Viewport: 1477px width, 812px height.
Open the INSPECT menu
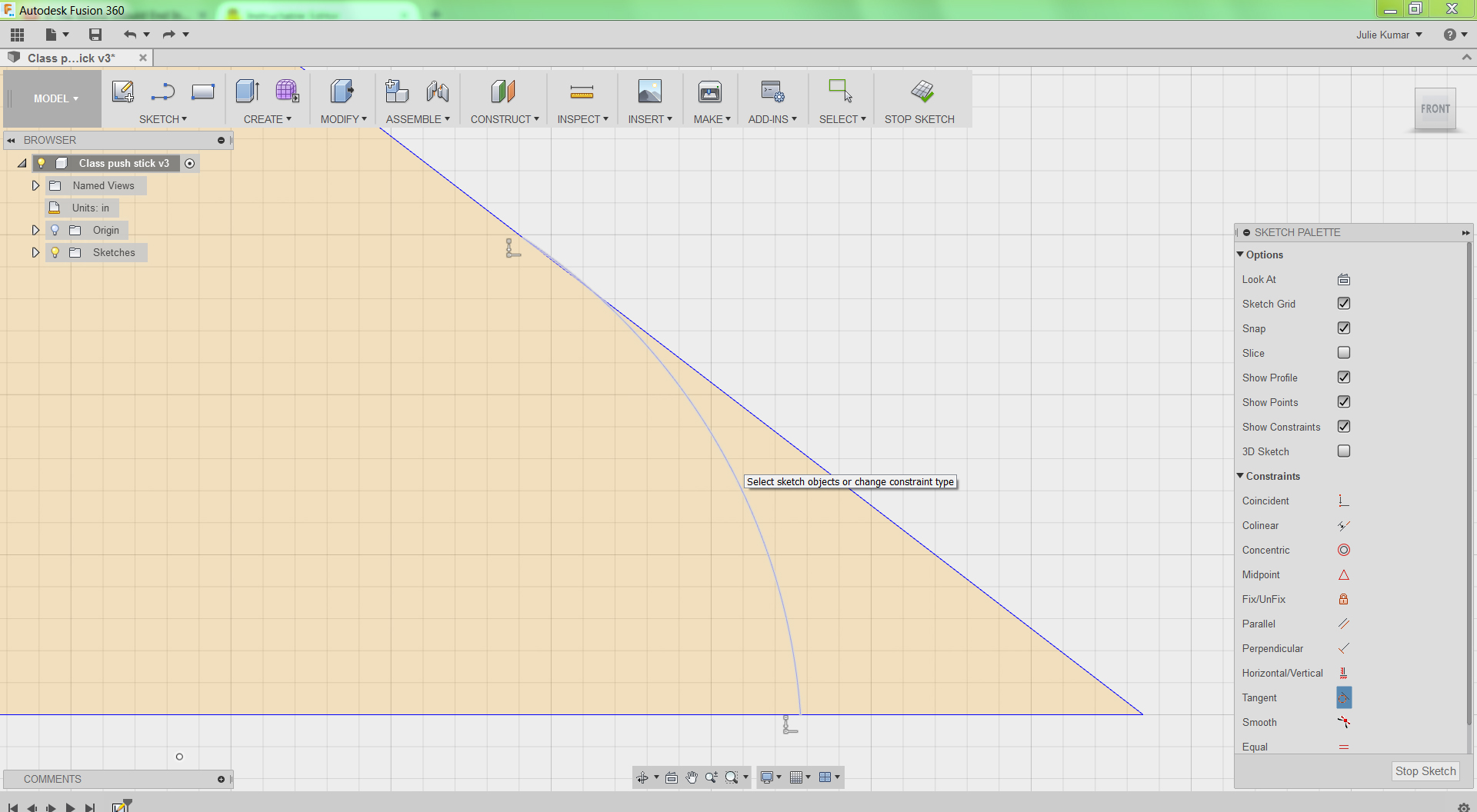[583, 119]
